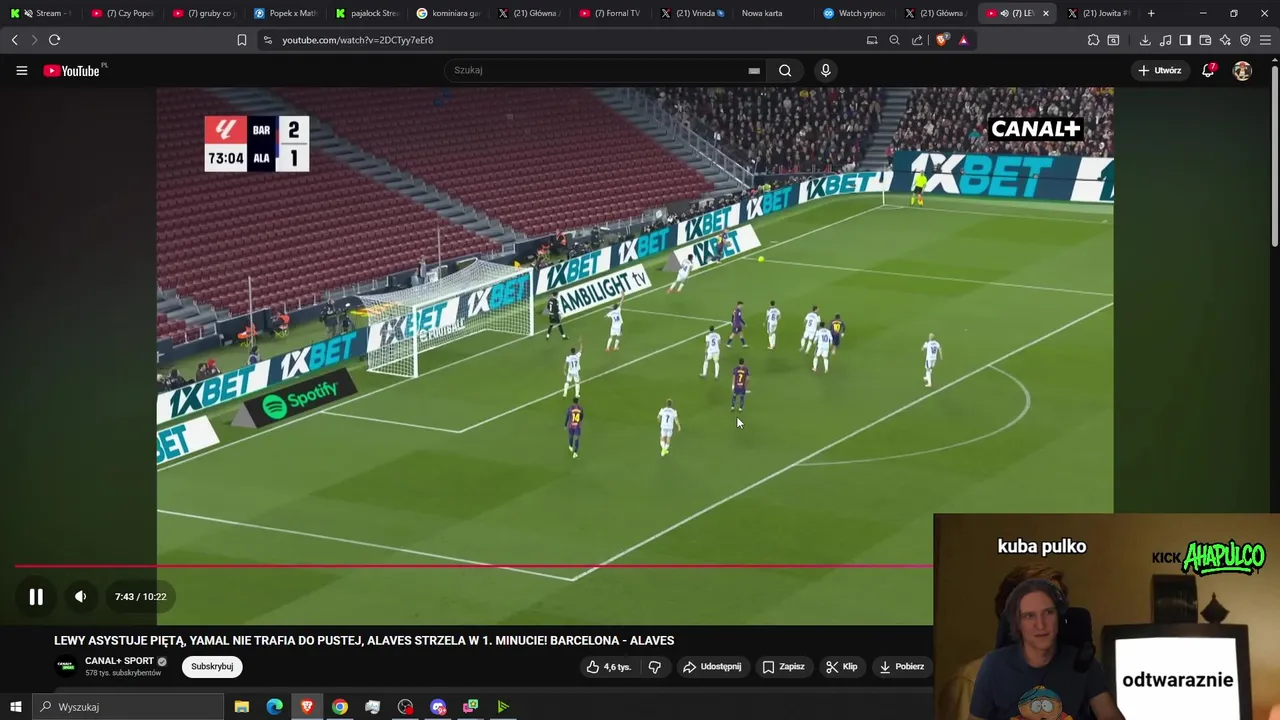Pause the video with the player pause button
The width and height of the screenshot is (1280, 720).
pyautogui.click(x=36, y=597)
